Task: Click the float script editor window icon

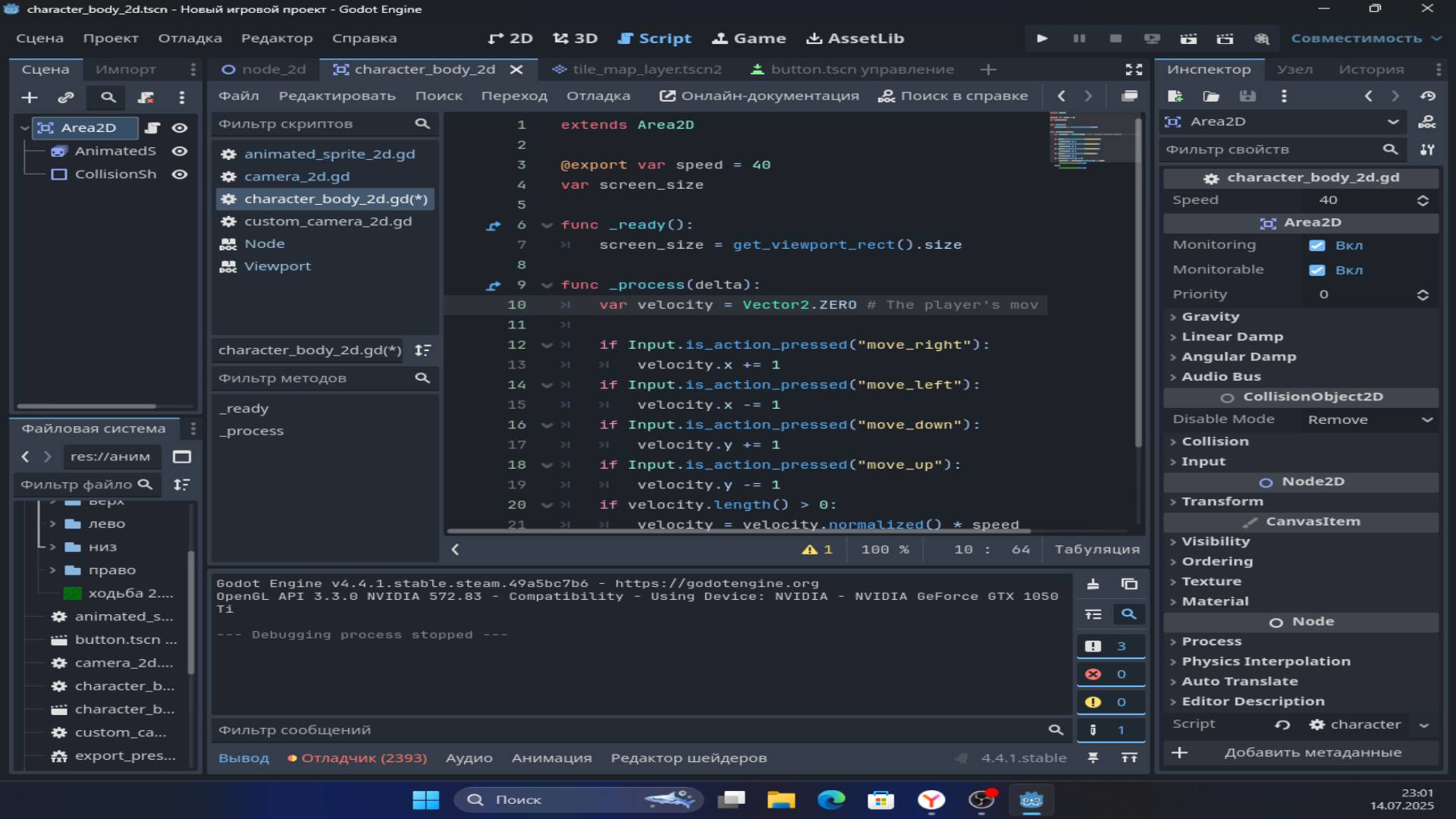Action: [1129, 96]
